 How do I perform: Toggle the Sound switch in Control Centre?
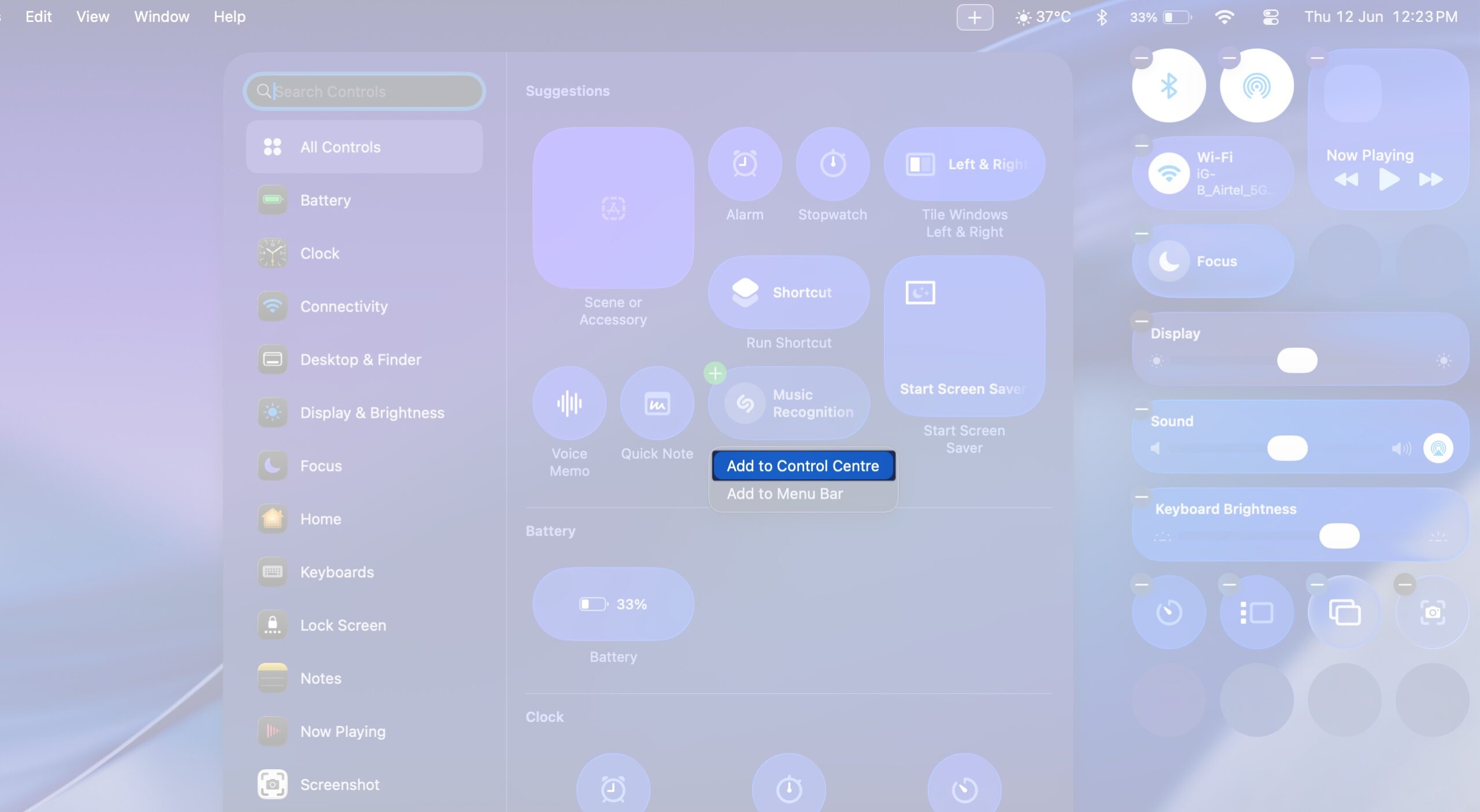(x=1288, y=448)
